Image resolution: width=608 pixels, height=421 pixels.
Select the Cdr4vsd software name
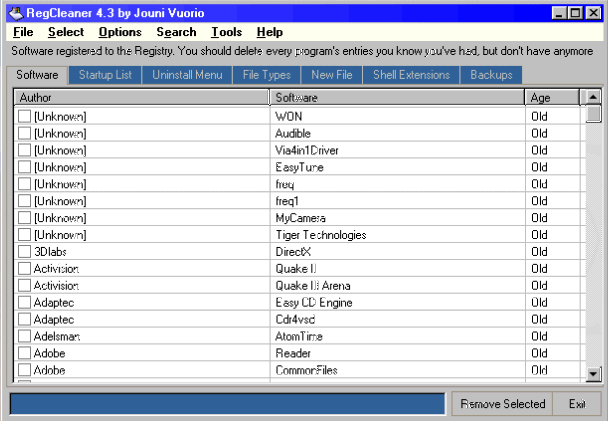295,319
